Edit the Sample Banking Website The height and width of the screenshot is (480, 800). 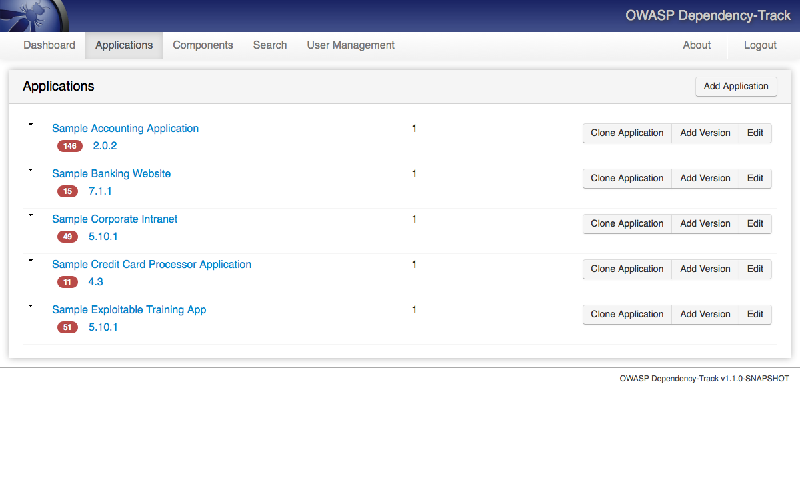click(755, 179)
